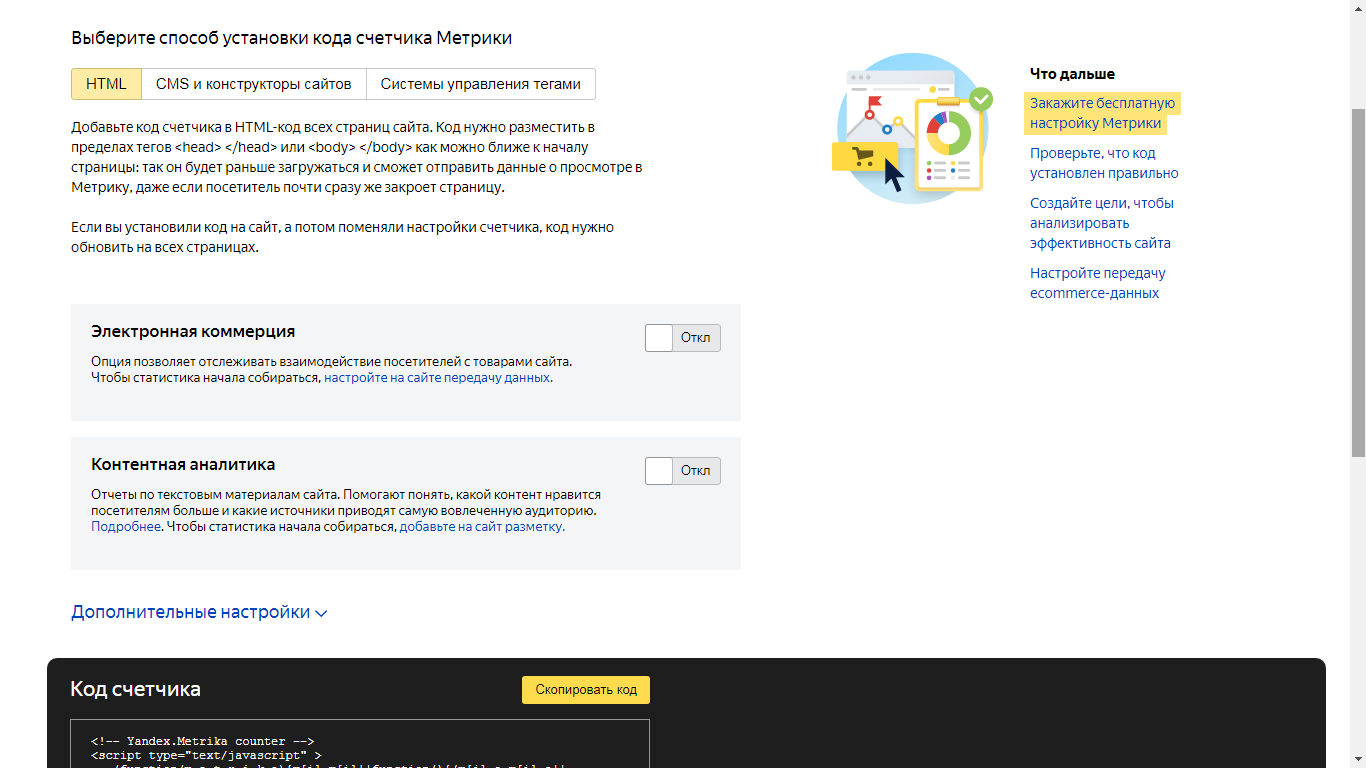This screenshot has width=1366, height=768.
Task: Select the HTML installation tab
Action: (x=106, y=84)
